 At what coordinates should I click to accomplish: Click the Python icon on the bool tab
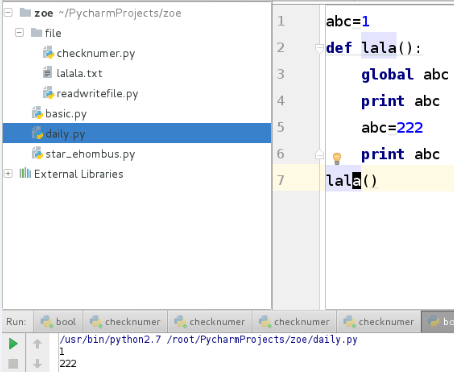pyautogui.click(x=47, y=322)
